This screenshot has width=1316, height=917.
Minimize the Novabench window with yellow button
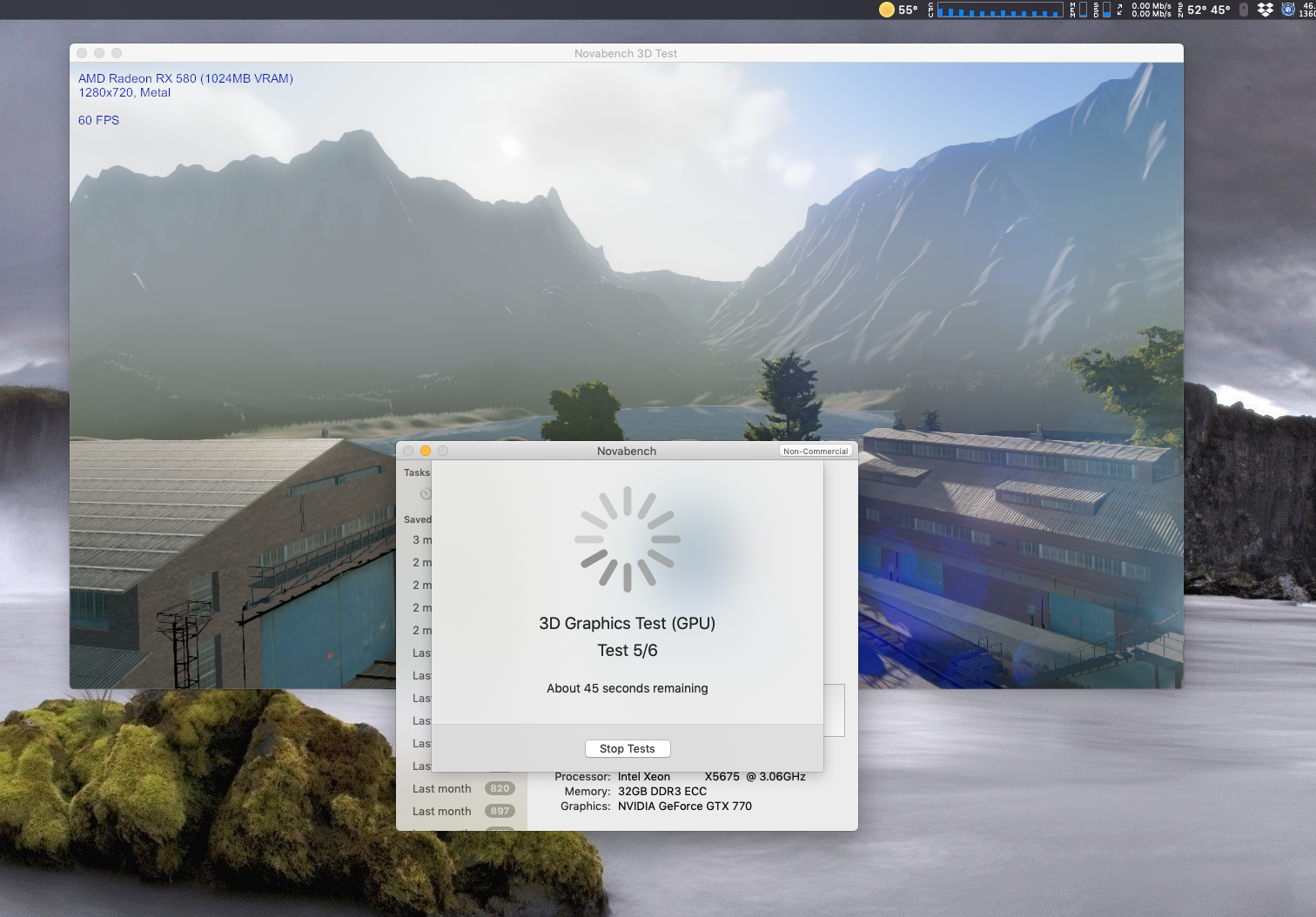tap(426, 451)
